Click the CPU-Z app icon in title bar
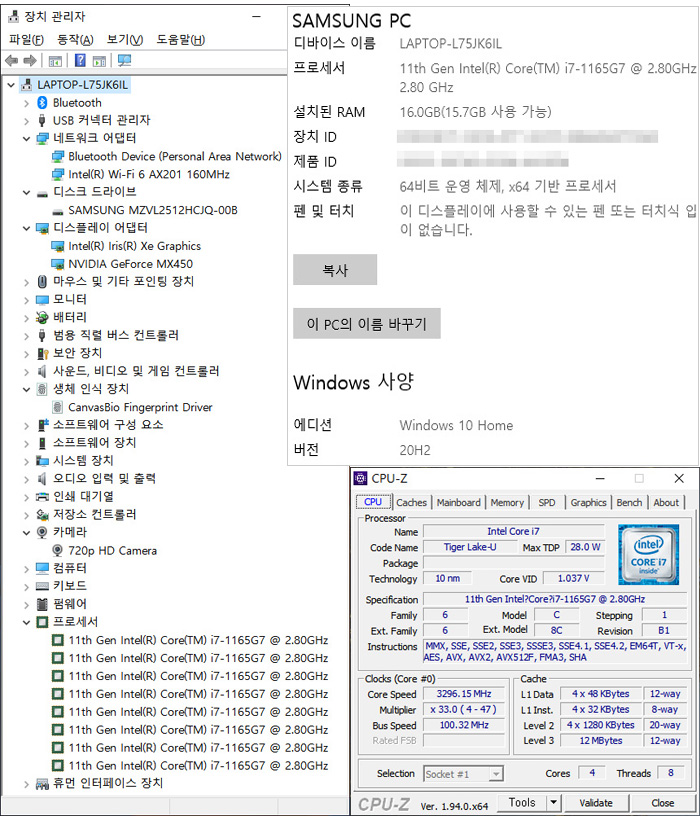700x819 pixels. (x=360, y=478)
